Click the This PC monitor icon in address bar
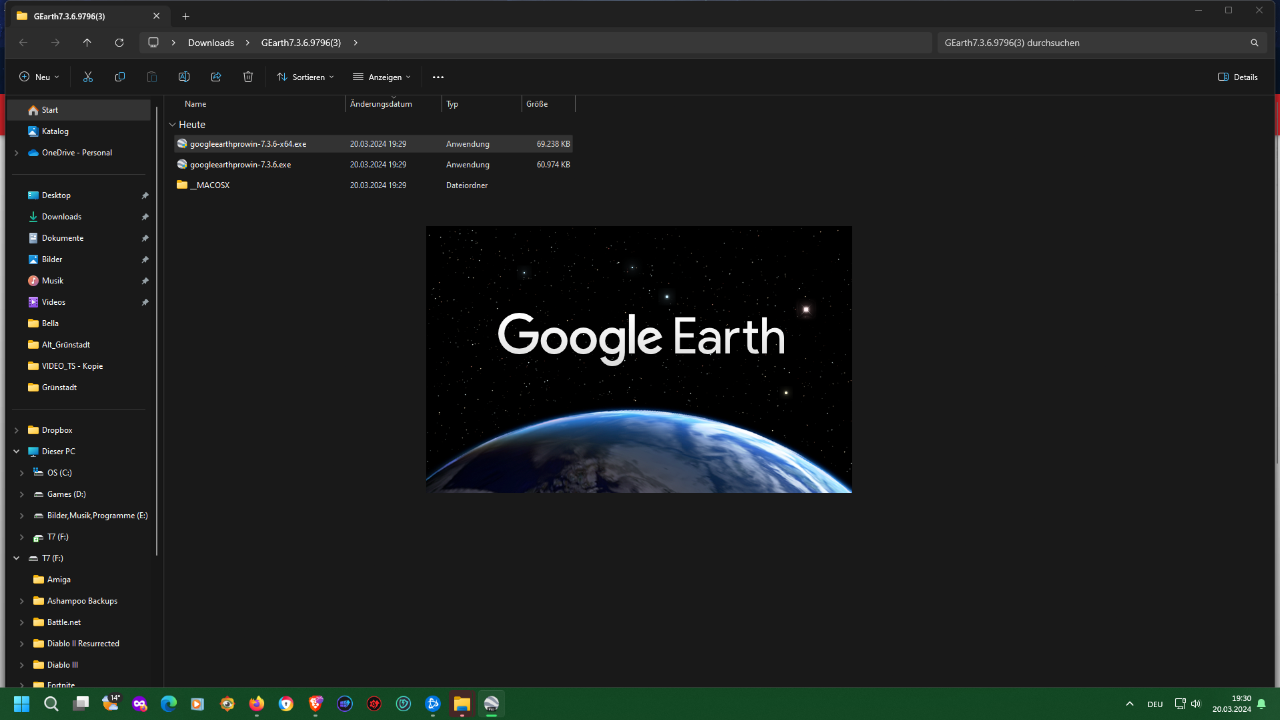Screen dimensions: 1280x720 coord(153,43)
